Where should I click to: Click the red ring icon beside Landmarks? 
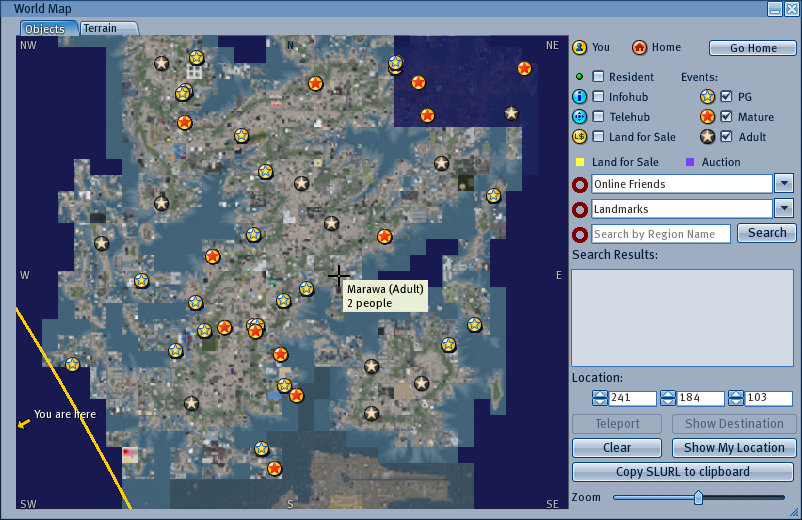580,210
